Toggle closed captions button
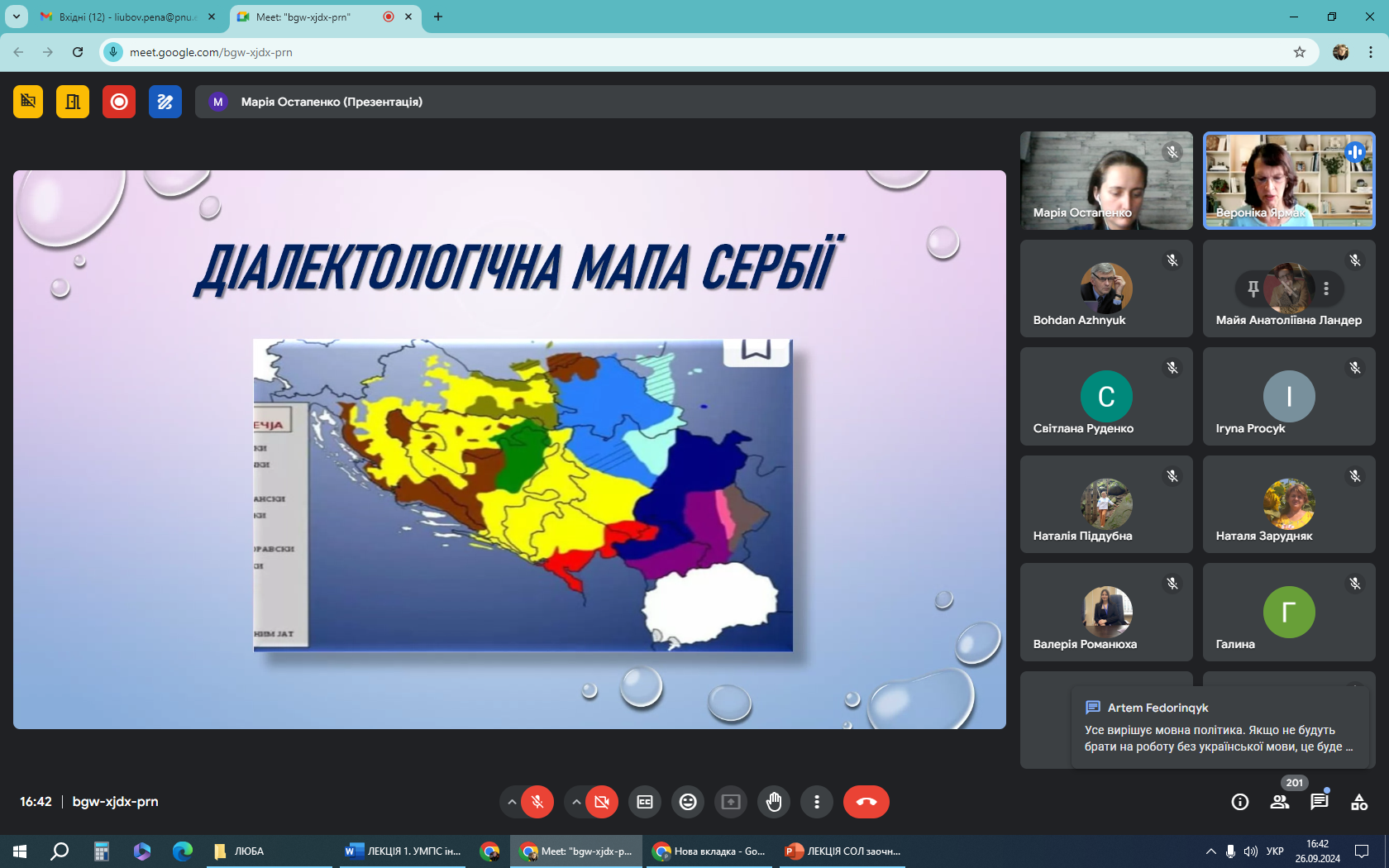The width and height of the screenshot is (1389, 868). (645, 802)
